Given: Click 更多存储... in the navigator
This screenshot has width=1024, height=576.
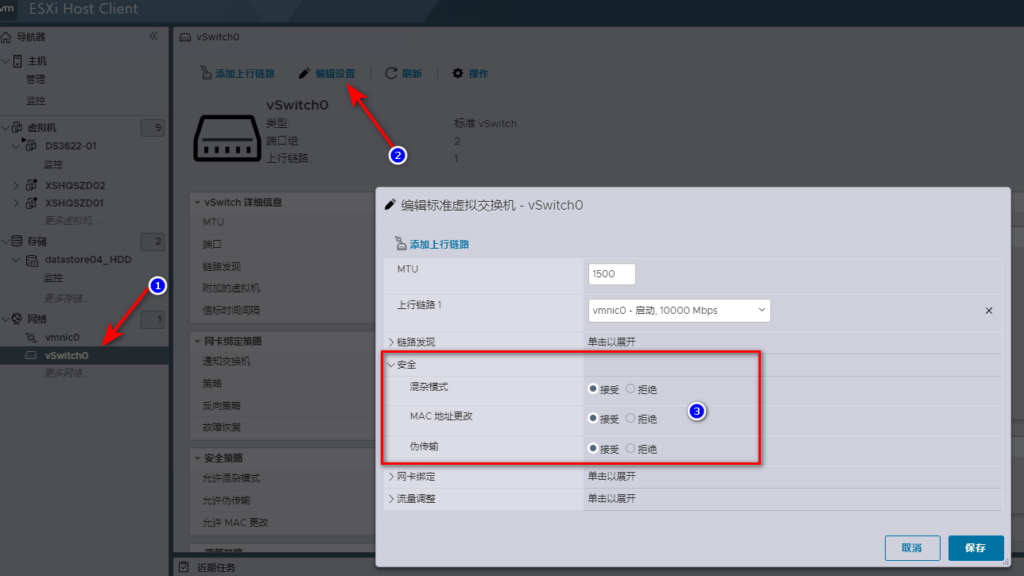Looking at the screenshot, I should point(67,298).
